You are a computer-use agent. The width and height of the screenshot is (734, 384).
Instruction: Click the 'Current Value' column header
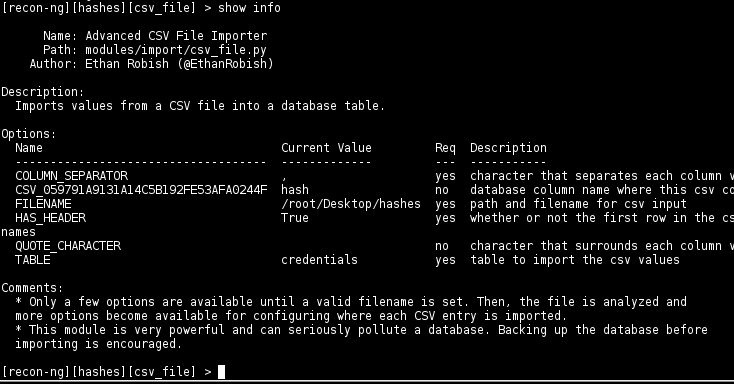(x=326, y=148)
